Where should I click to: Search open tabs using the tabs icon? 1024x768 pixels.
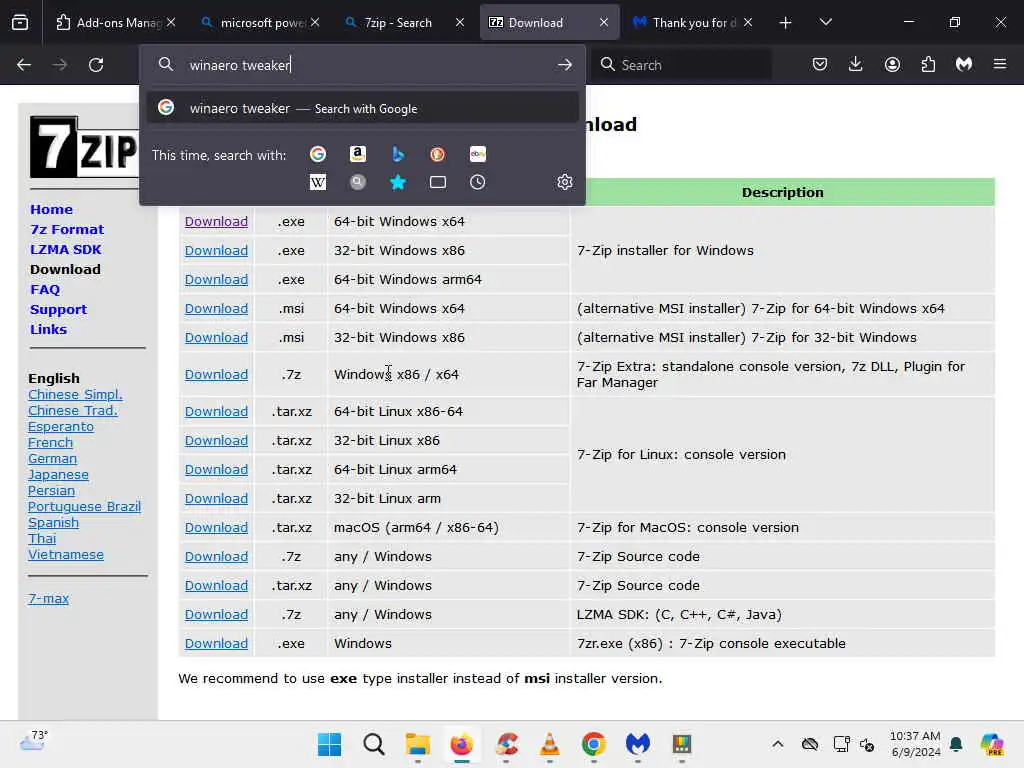click(438, 182)
